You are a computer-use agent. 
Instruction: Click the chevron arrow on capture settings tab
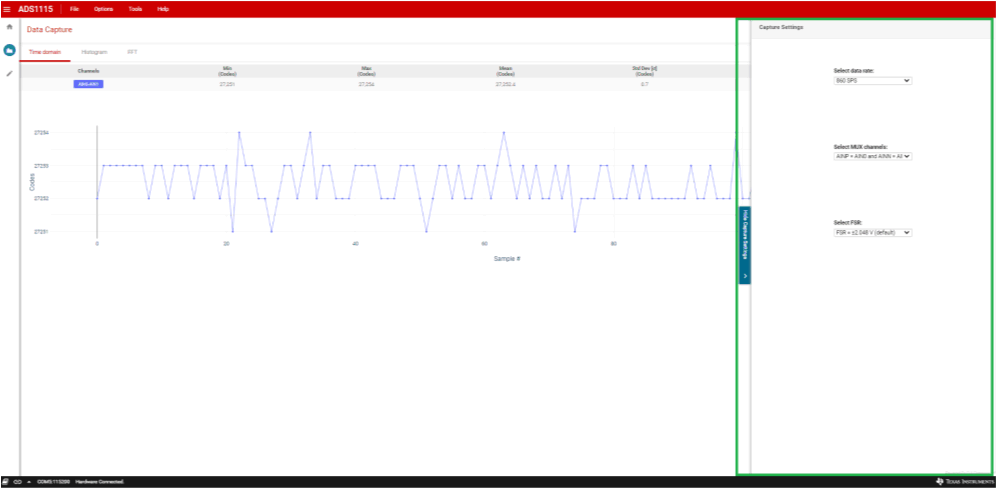[x=745, y=273]
